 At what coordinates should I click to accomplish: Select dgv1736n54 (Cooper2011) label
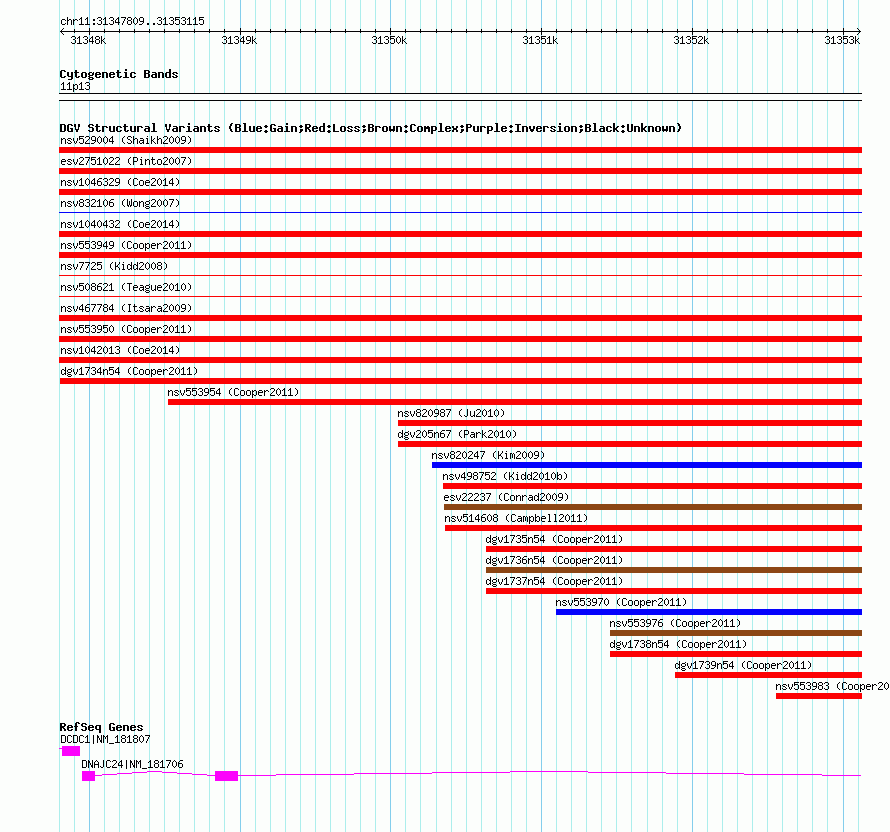[554, 560]
